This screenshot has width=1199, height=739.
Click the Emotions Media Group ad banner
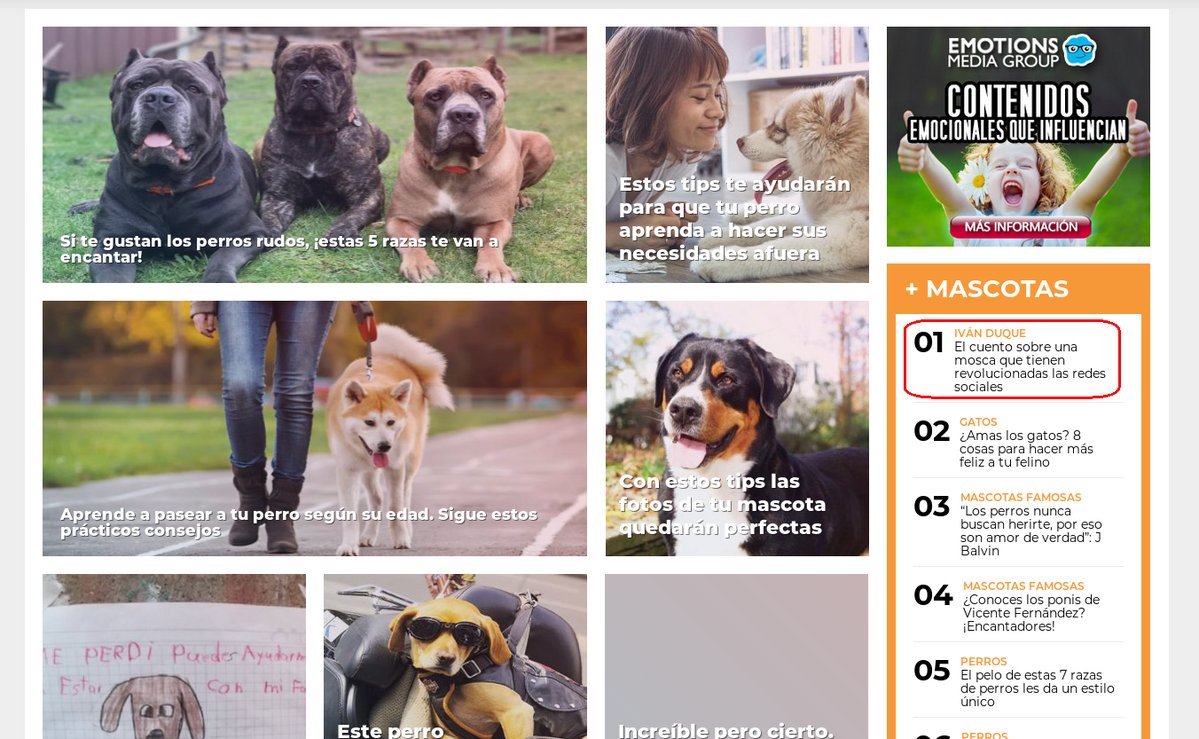pyautogui.click(x=1018, y=137)
